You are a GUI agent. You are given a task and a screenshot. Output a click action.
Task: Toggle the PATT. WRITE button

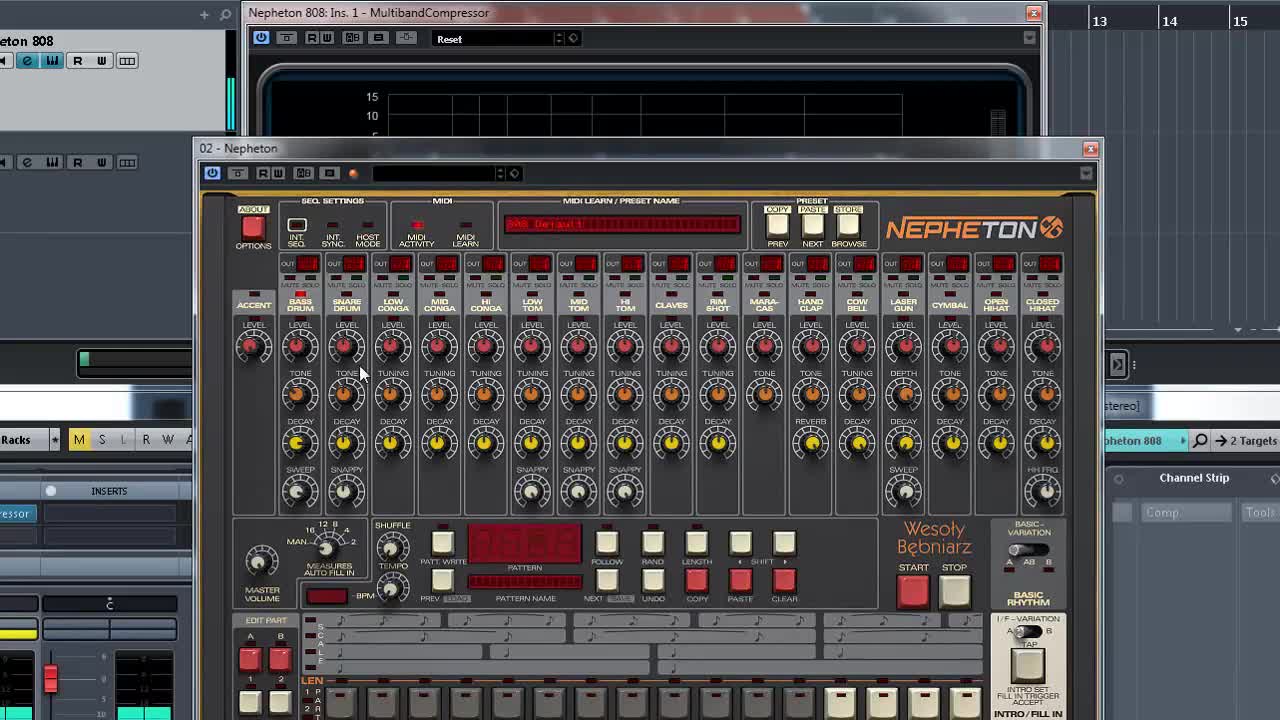[442, 543]
